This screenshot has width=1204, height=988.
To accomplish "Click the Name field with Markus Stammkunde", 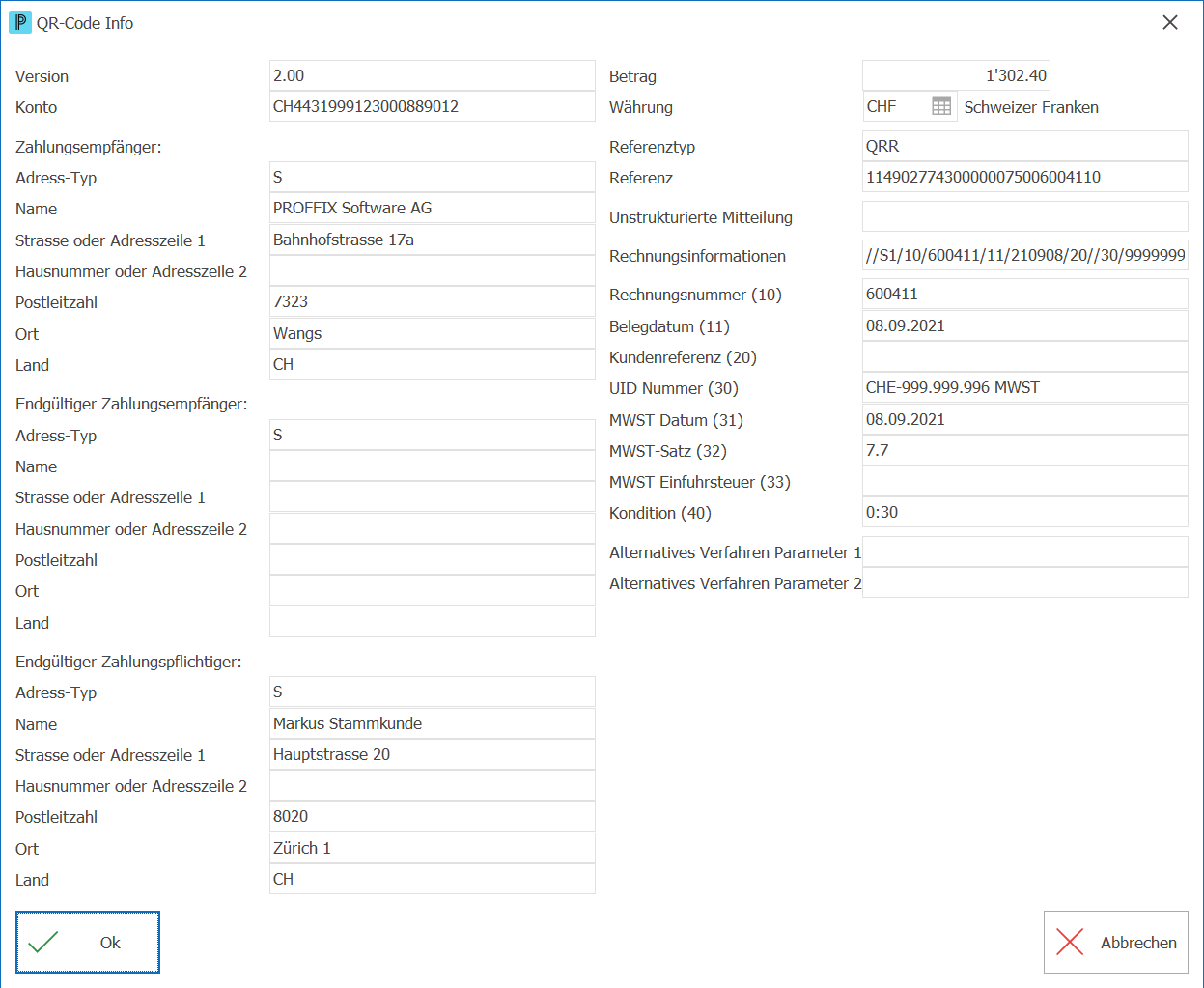I will (433, 723).
